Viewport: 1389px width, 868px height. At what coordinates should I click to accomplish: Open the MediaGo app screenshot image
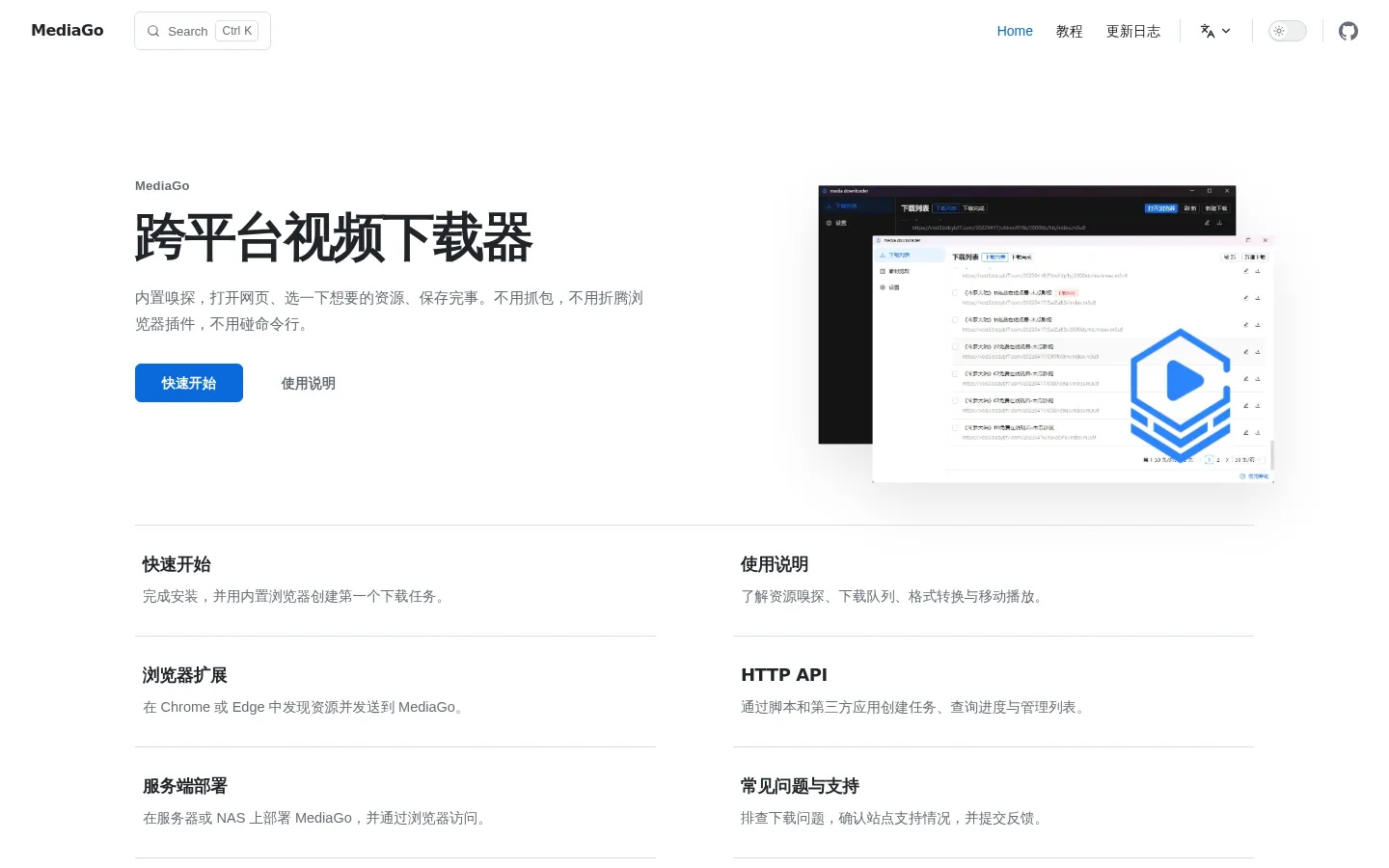(1047, 334)
